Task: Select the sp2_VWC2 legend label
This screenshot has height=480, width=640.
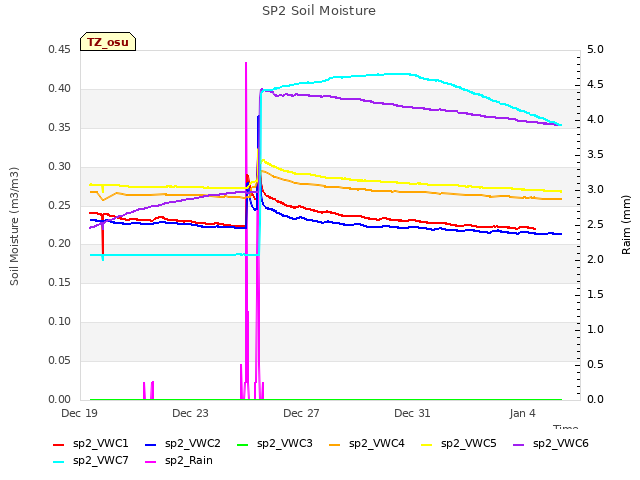Action: 193,444
